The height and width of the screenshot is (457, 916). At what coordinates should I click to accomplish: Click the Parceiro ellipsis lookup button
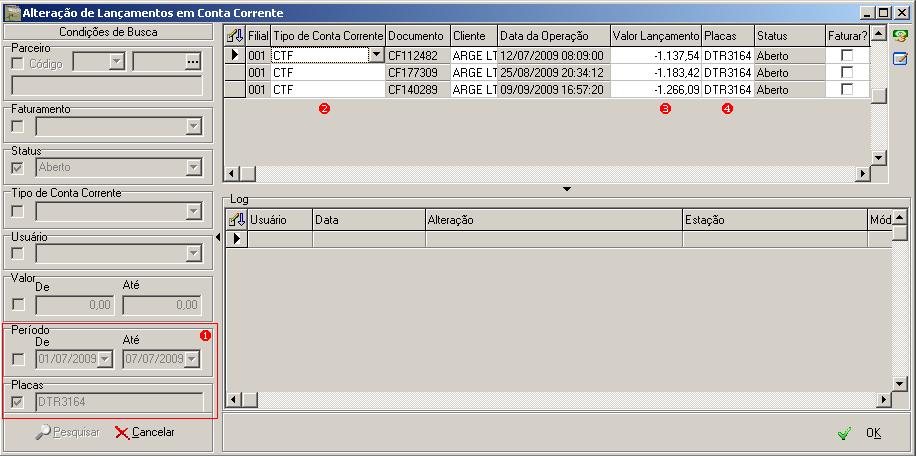point(193,62)
